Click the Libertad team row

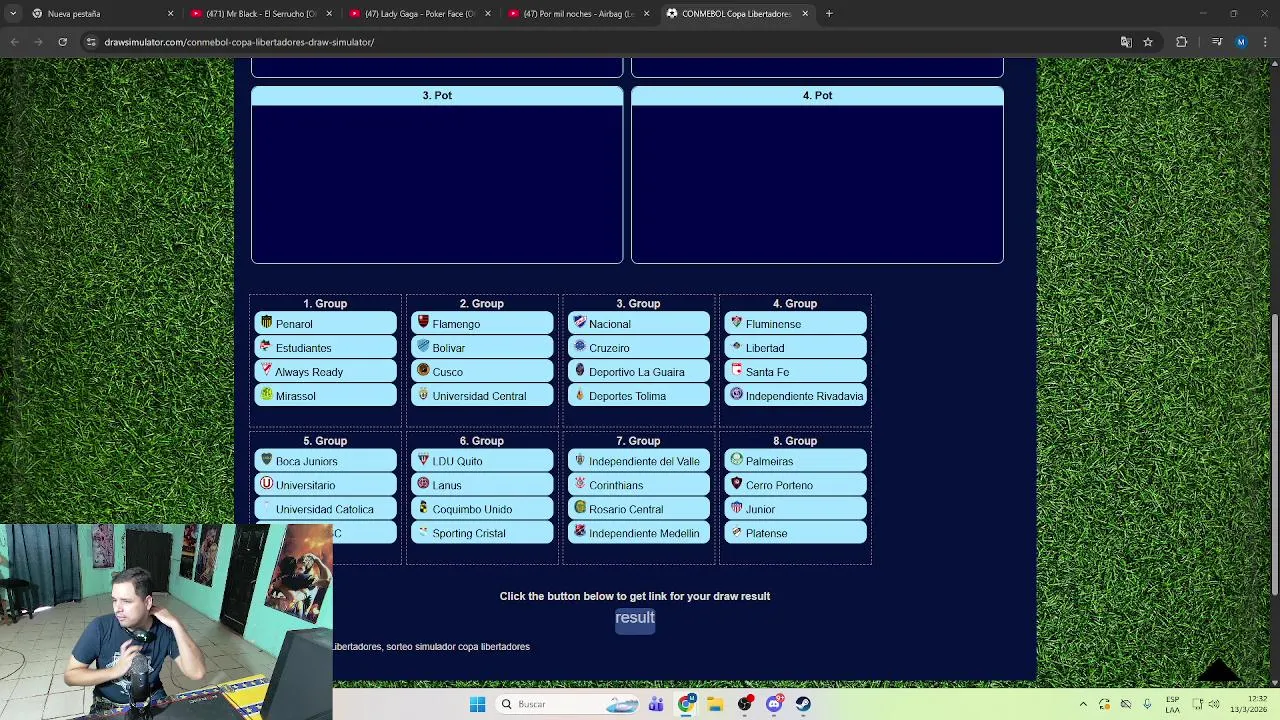click(x=796, y=348)
